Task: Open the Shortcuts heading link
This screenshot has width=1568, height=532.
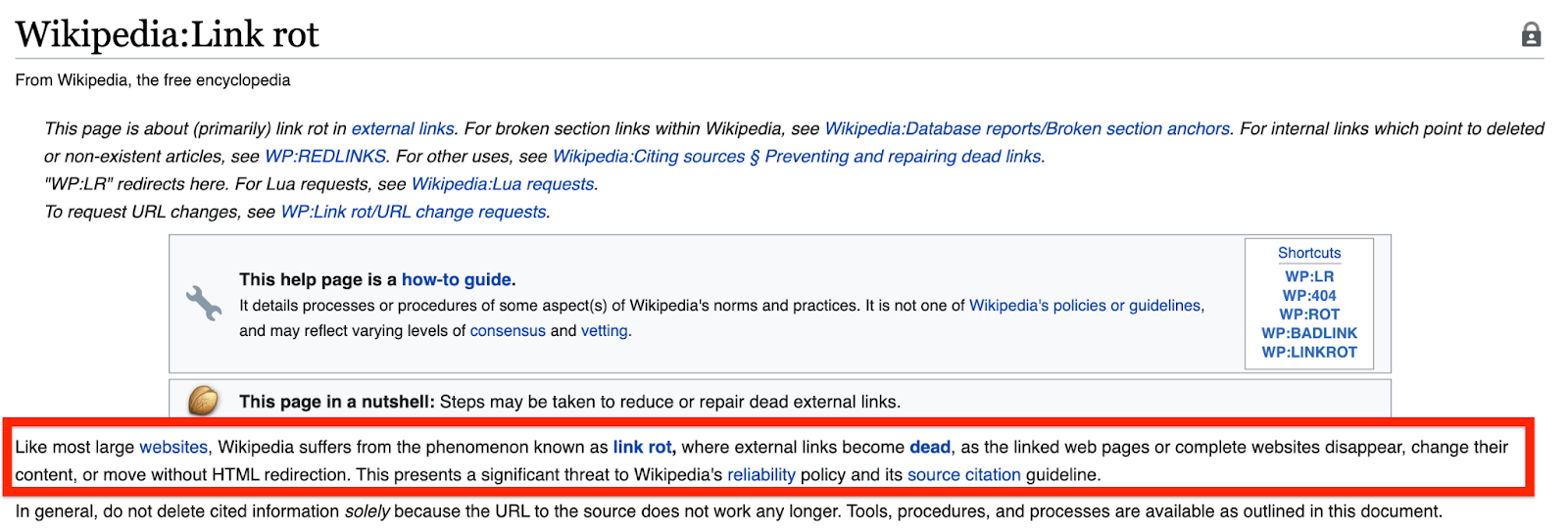Action: coord(1309,253)
